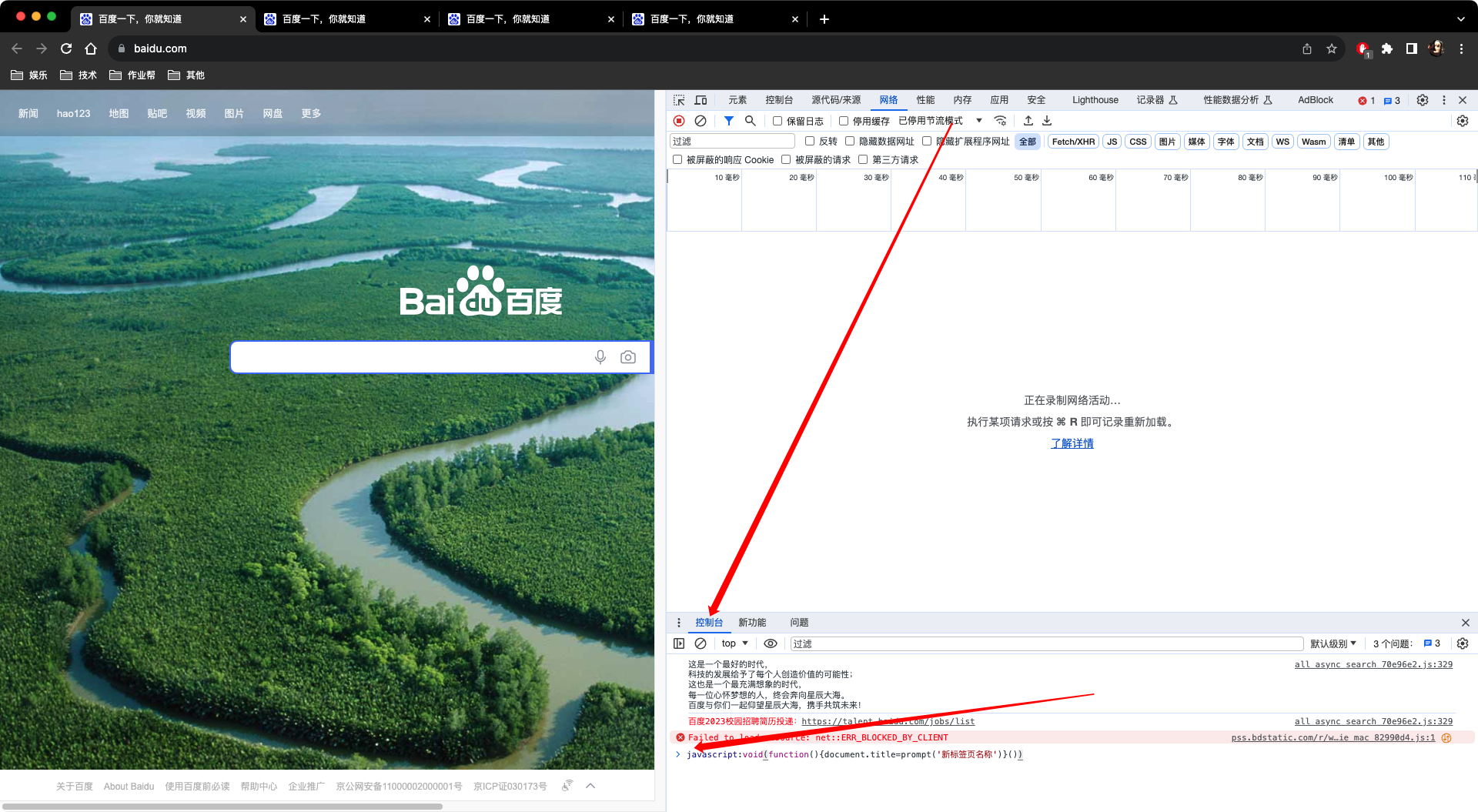Click console 过滤 filter input
The height and width of the screenshot is (812, 1478).
click(1046, 643)
